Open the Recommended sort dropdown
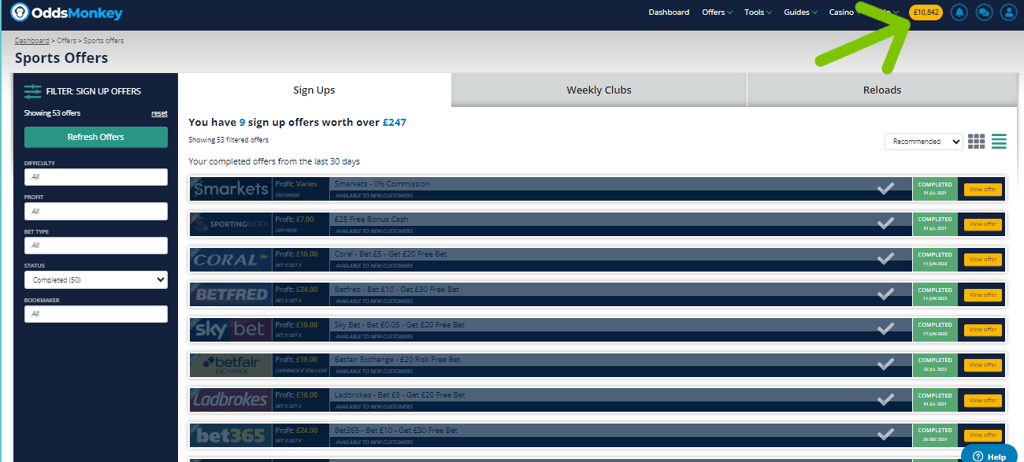The height and width of the screenshot is (462, 1024). pos(923,142)
